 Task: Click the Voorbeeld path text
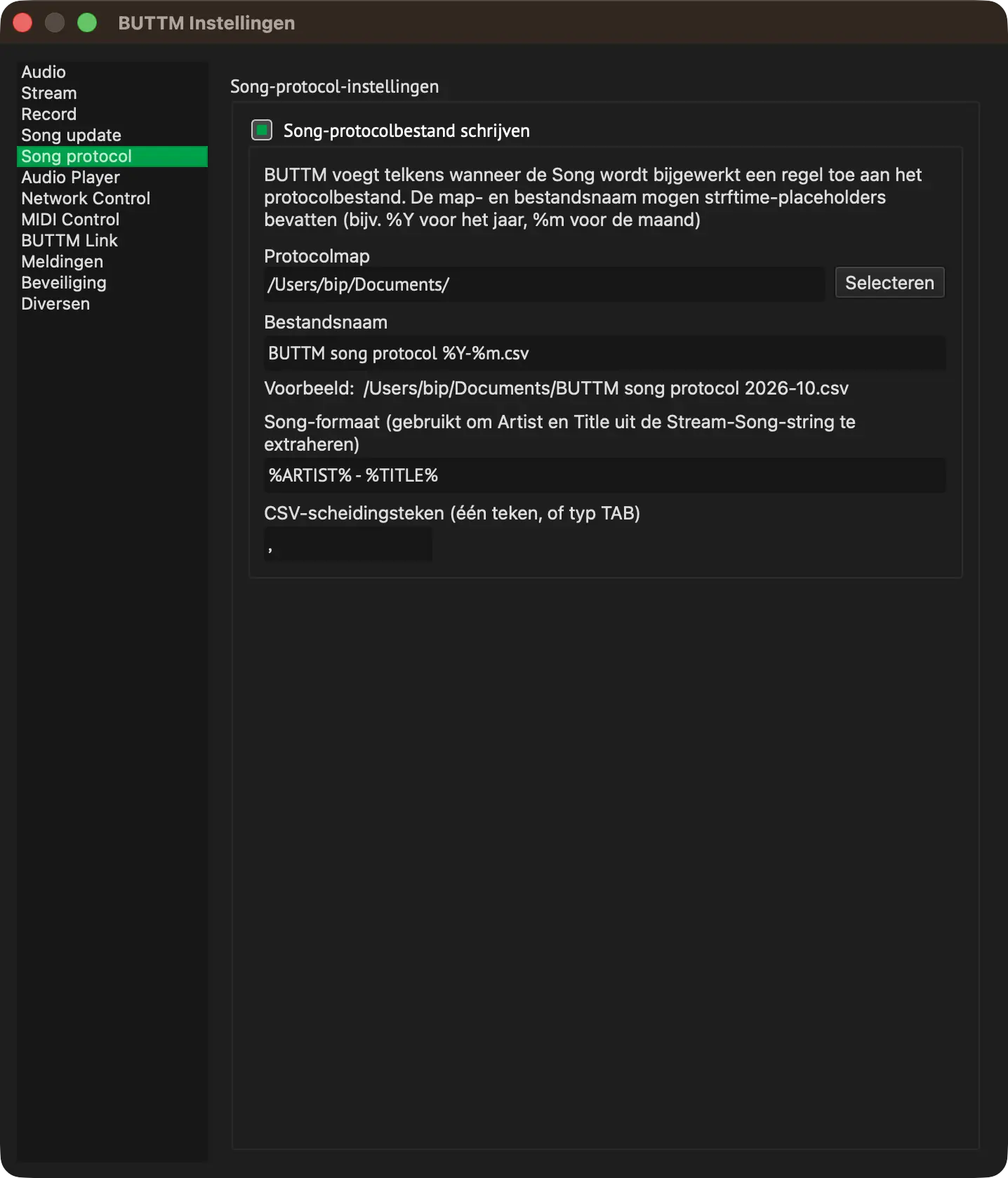[x=606, y=388]
